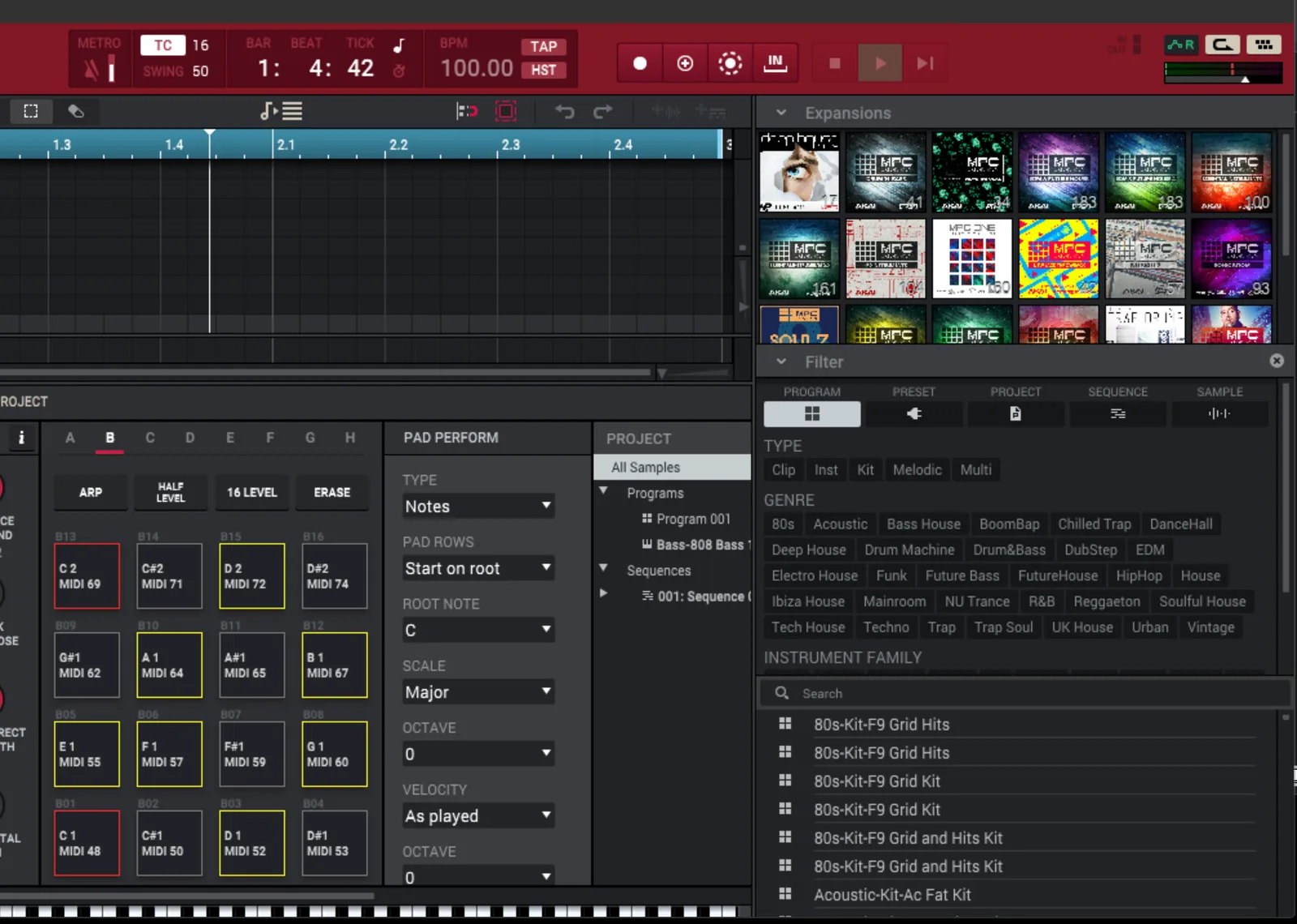Click the undo arrow
Image resolution: width=1297 pixels, height=924 pixels.
pyautogui.click(x=565, y=111)
